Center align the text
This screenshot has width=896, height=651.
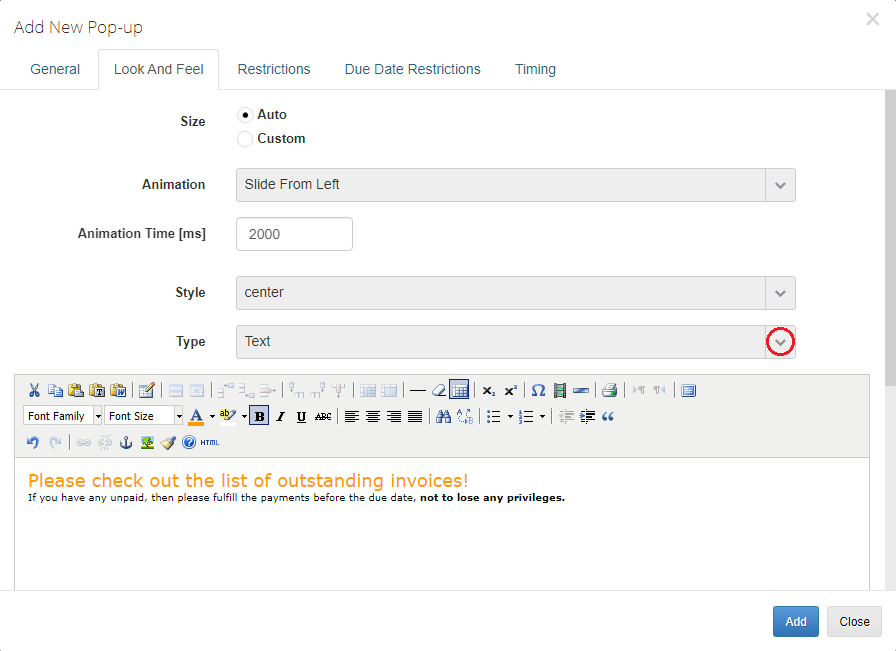(373, 417)
